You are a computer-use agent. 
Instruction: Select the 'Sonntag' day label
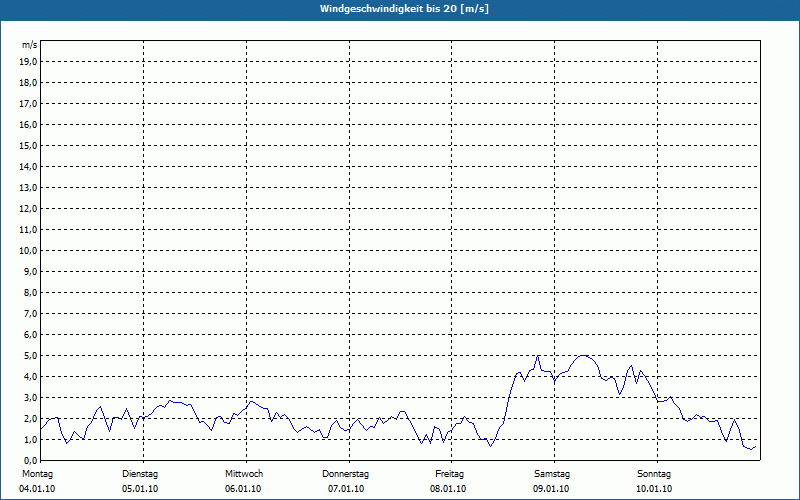click(654, 474)
